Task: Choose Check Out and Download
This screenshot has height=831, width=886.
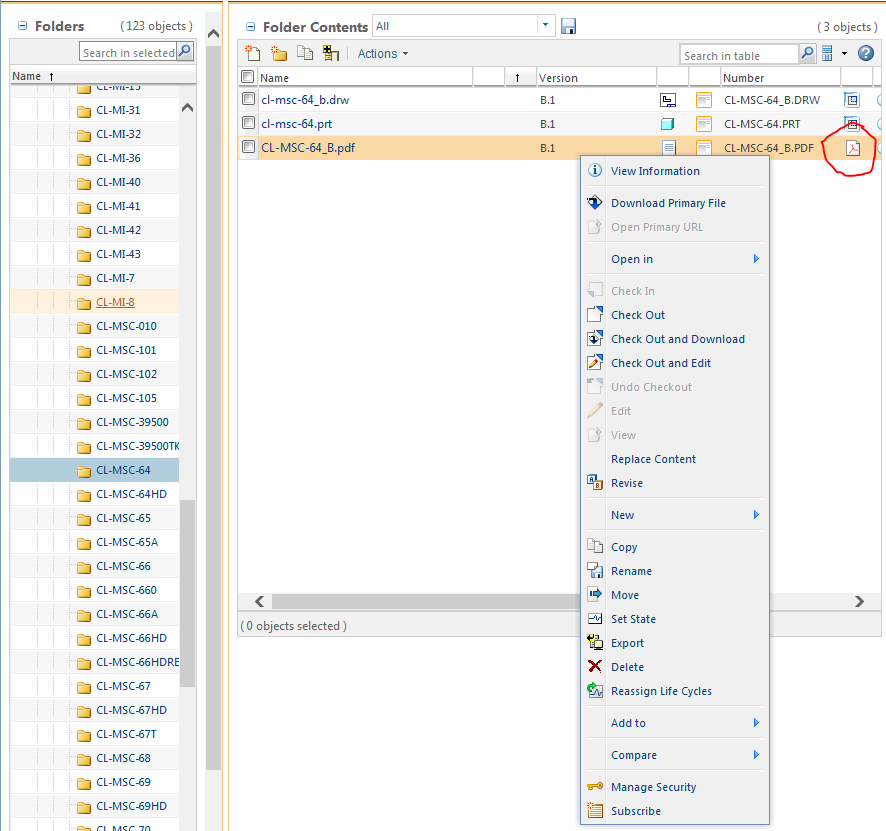Action: coord(677,339)
